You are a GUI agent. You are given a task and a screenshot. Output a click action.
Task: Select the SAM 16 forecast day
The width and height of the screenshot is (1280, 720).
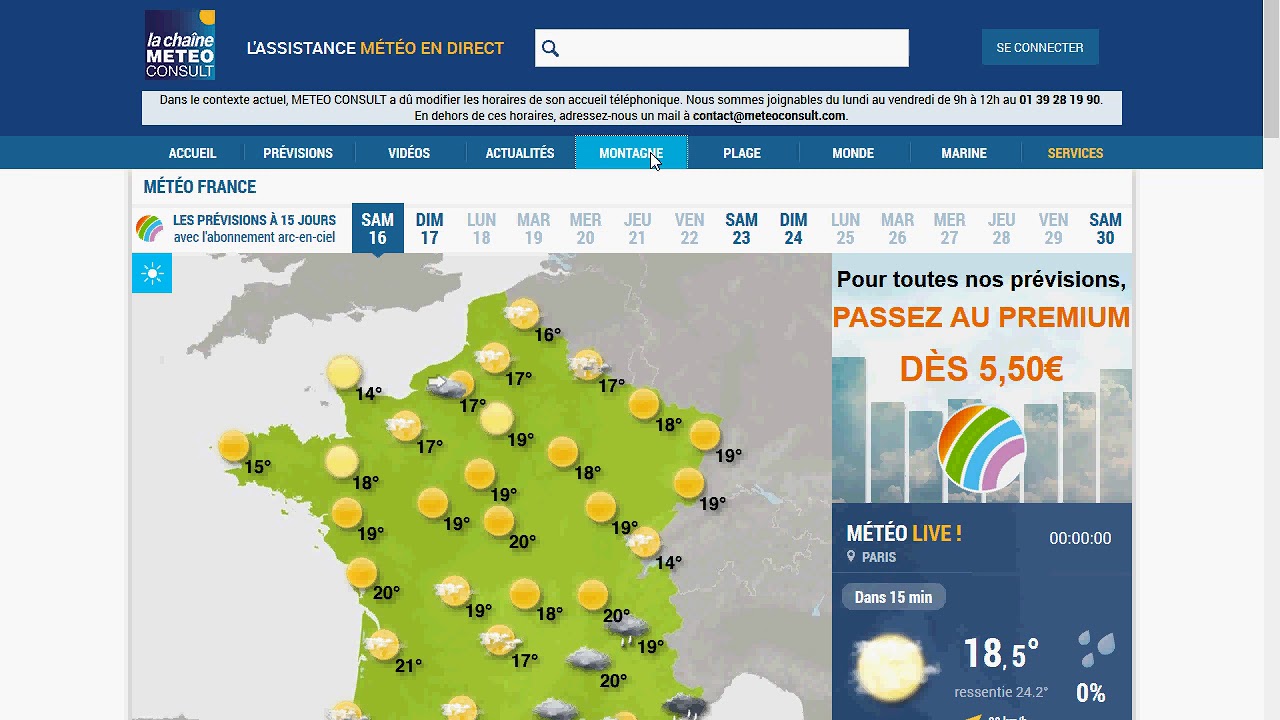378,228
